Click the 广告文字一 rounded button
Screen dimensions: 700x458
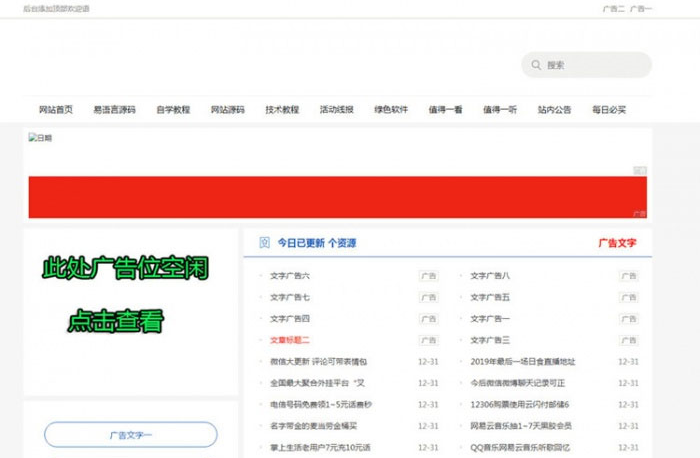131,434
